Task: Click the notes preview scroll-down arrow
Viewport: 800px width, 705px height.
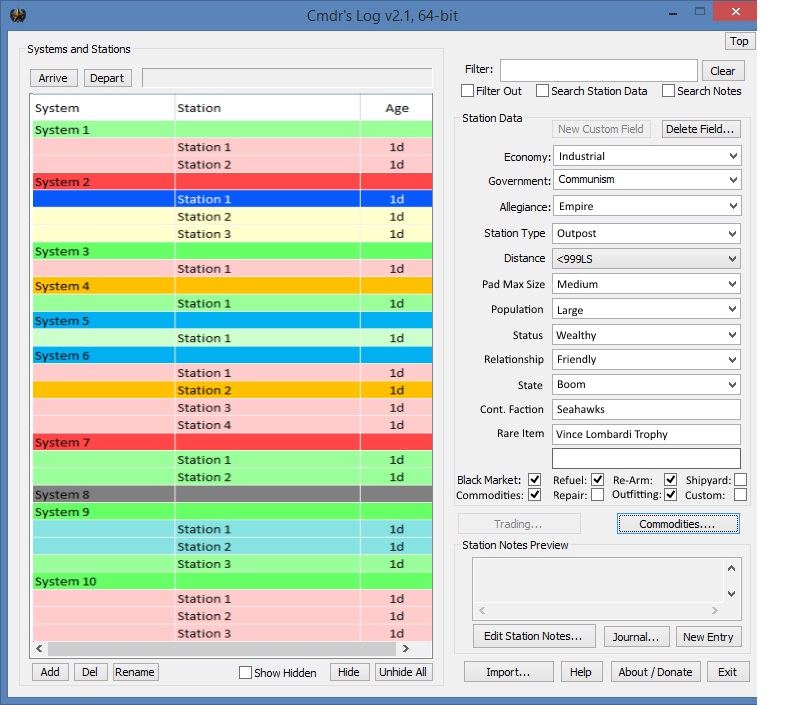Action: click(x=732, y=594)
